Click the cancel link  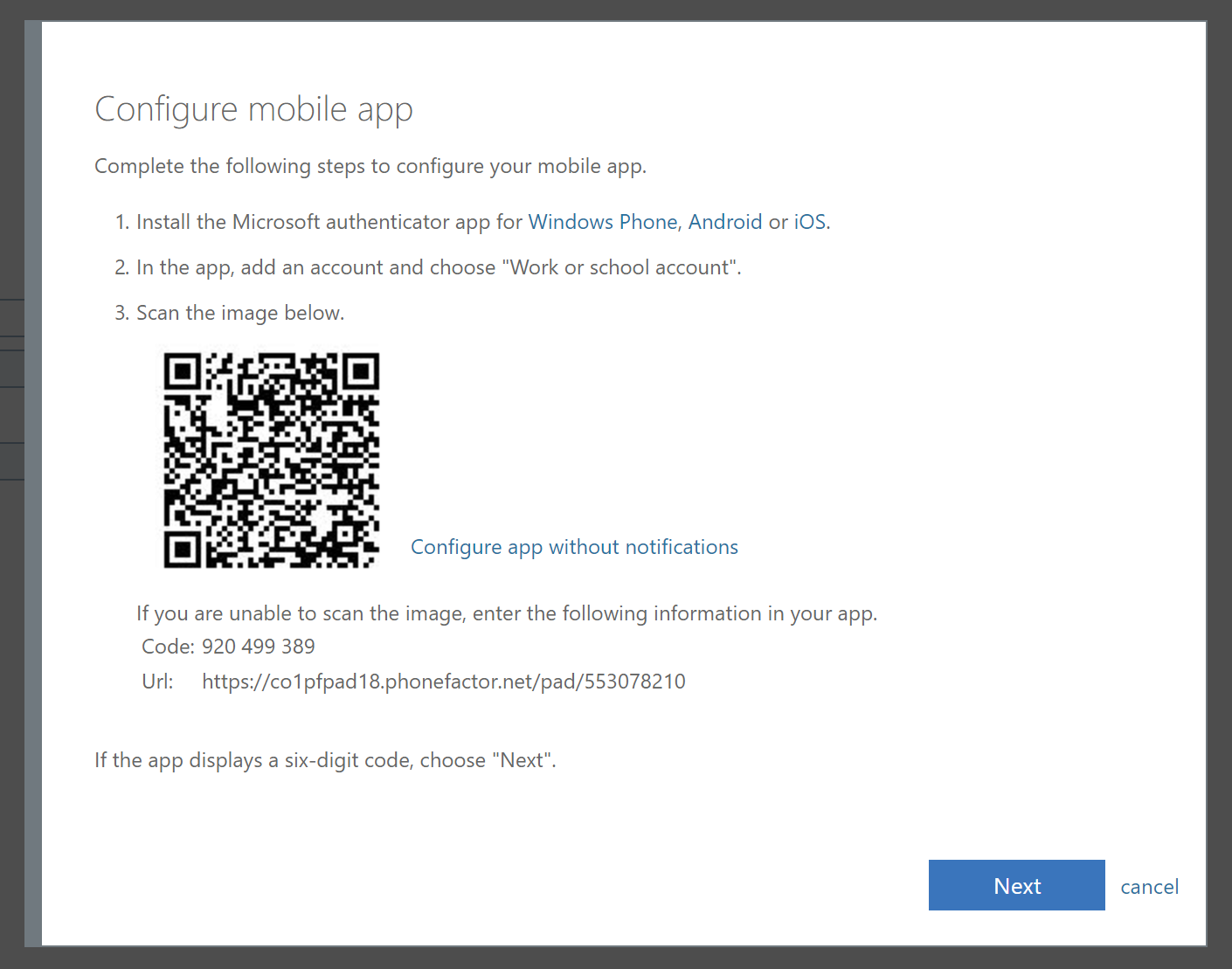pyautogui.click(x=1149, y=887)
